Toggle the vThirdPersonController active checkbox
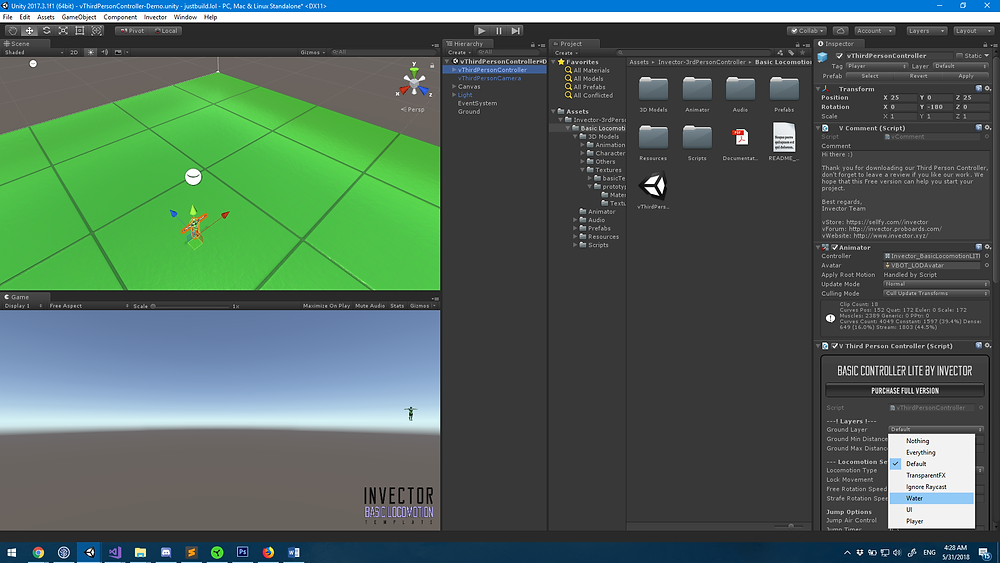 tap(839, 55)
